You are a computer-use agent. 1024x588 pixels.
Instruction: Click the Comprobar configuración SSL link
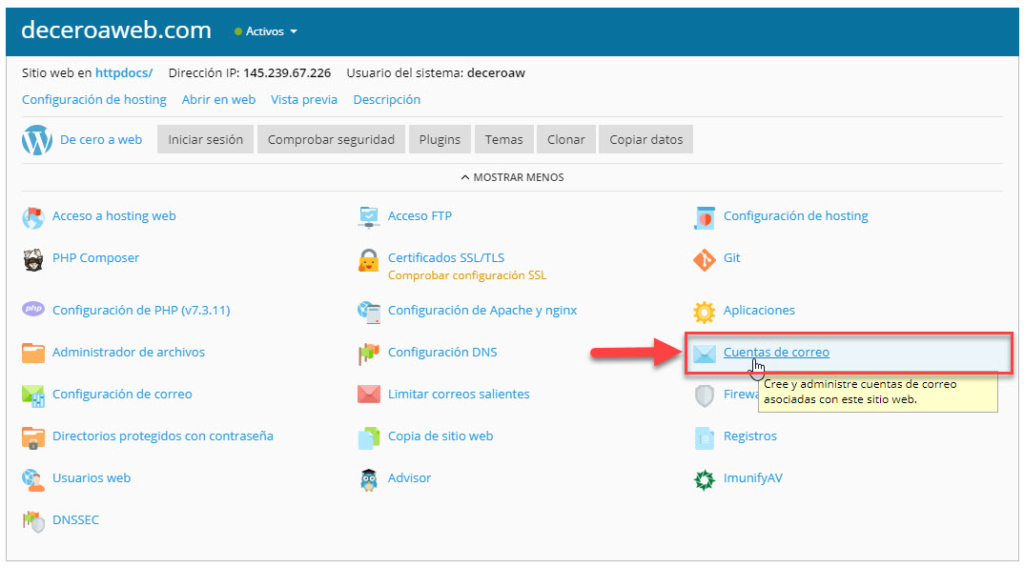(x=467, y=275)
